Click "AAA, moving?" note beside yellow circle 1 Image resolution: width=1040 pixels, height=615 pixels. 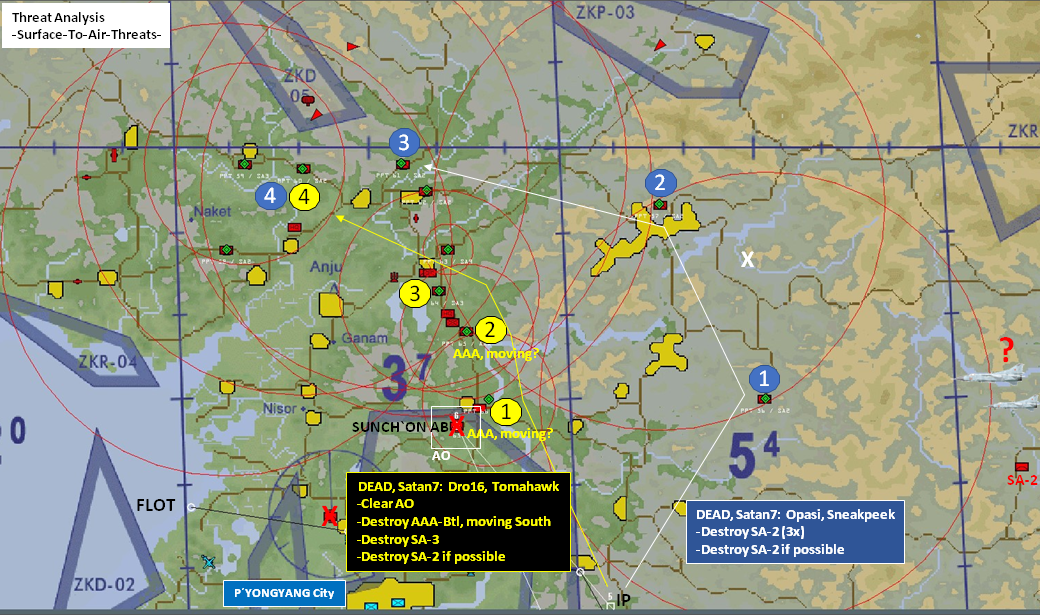[x=509, y=433]
